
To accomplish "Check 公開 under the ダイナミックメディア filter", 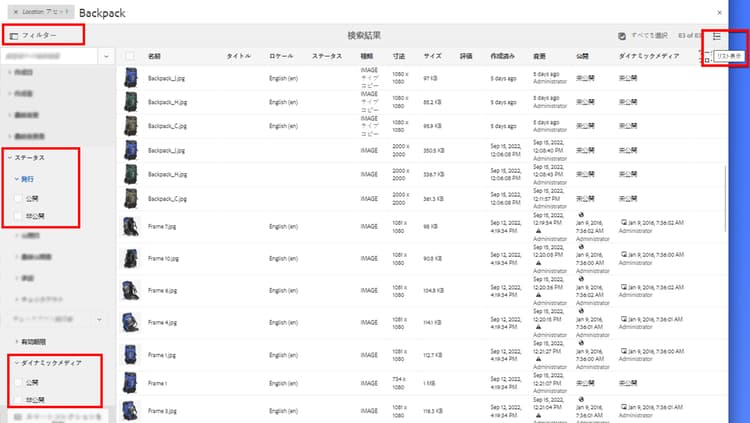I will point(18,382).
